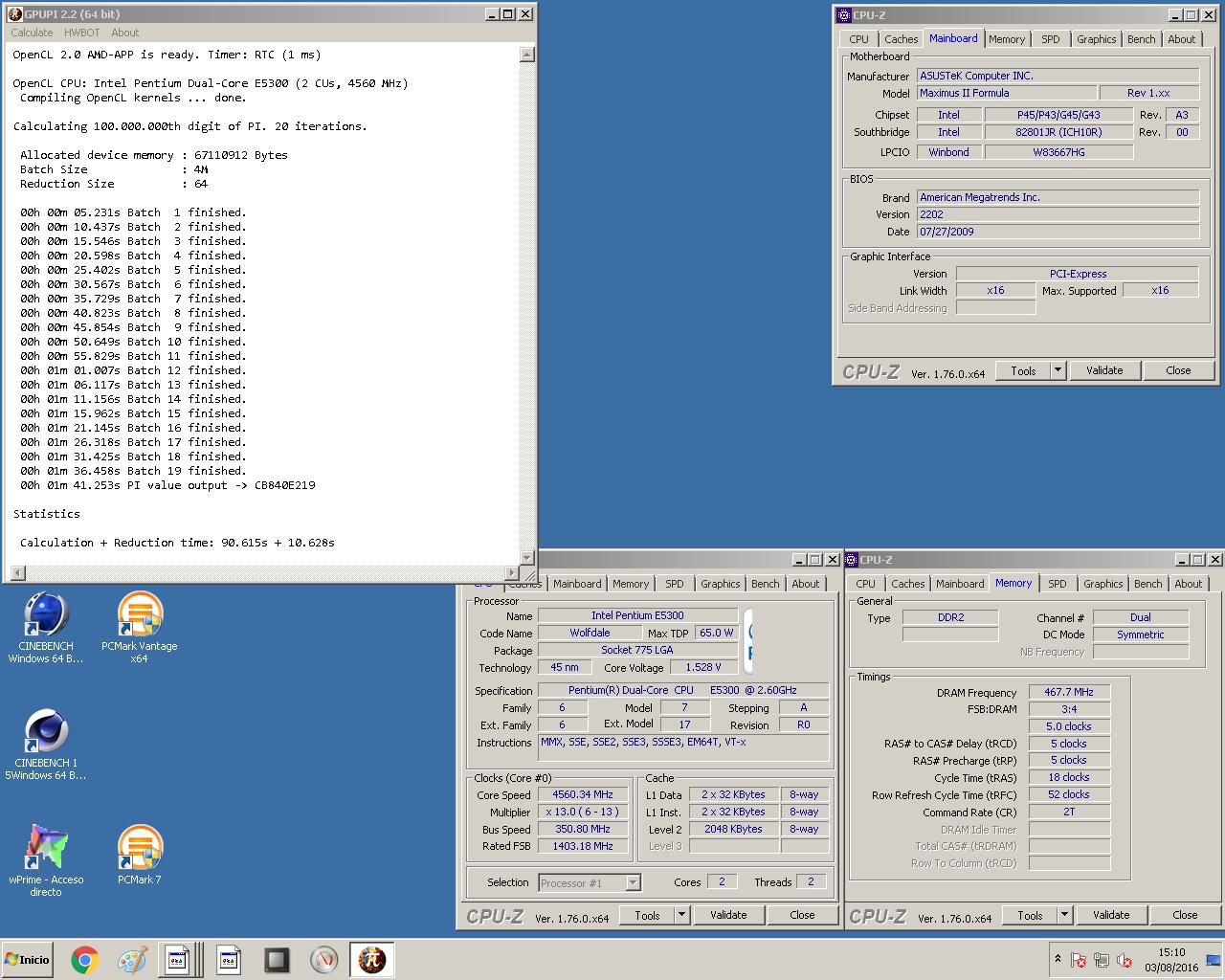Screen dimensions: 1225x980
Task: Open PCMark 7 desktop shortcut
Action: (140, 856)
